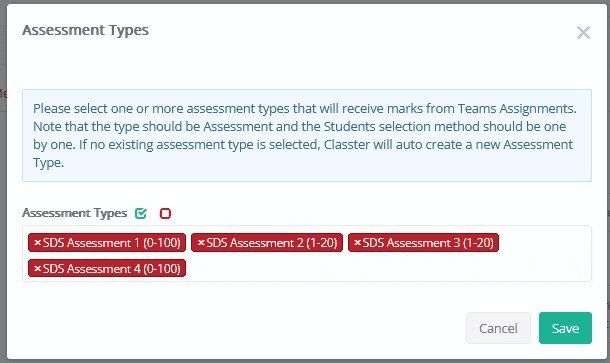The width and height of the screenshot is (610, 363).
Task: Click the Assessment Types dialog title
Action: point(86,30)
